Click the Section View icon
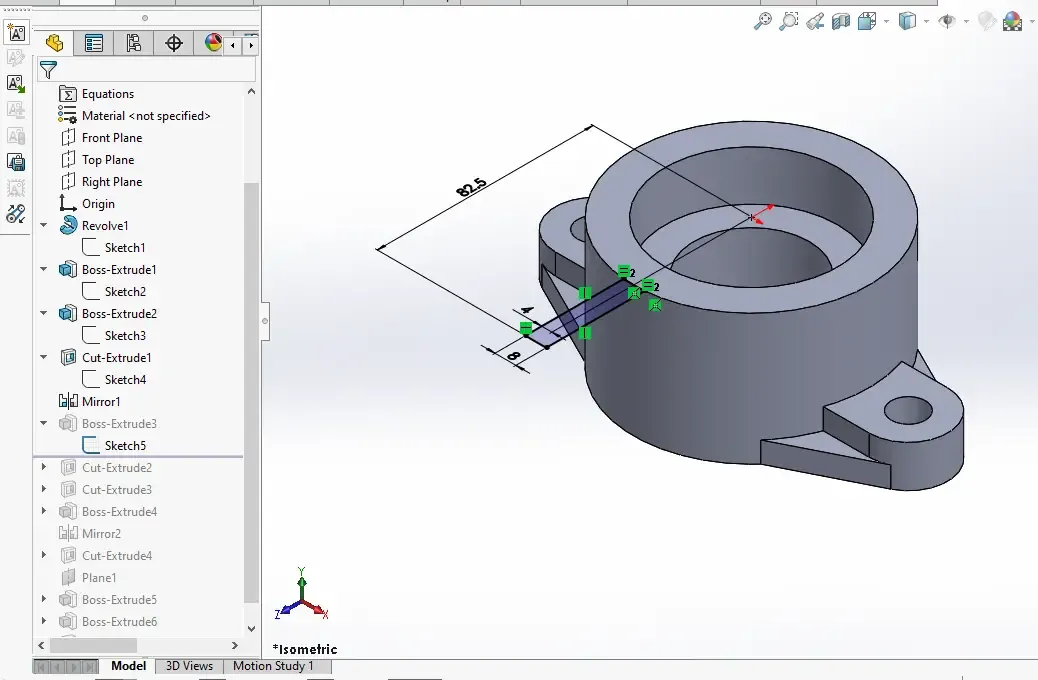Screen dimensions: 1038x680 [x=841, y=21]
